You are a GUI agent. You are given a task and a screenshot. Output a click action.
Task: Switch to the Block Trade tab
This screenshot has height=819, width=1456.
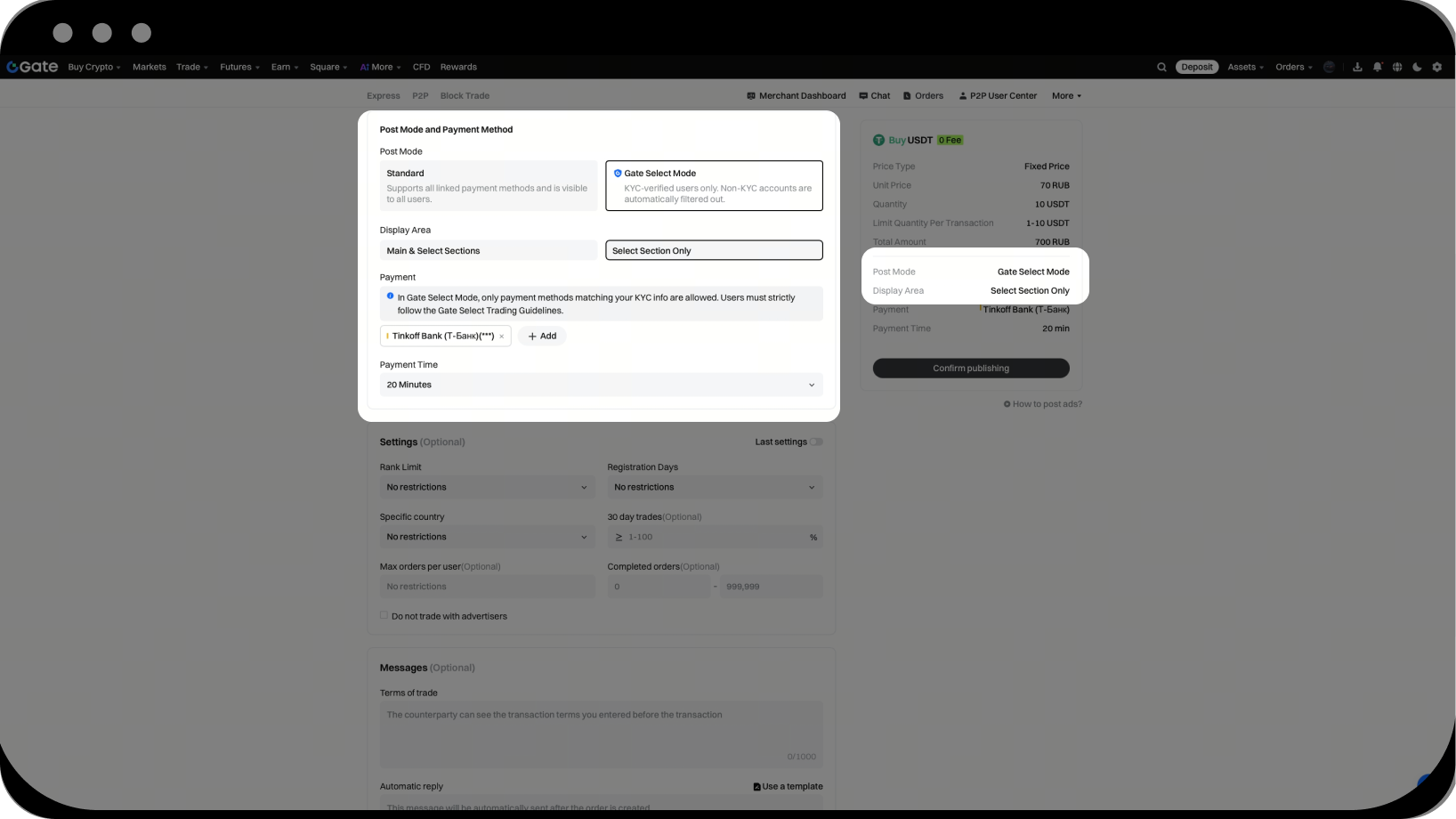click(465, 96)
